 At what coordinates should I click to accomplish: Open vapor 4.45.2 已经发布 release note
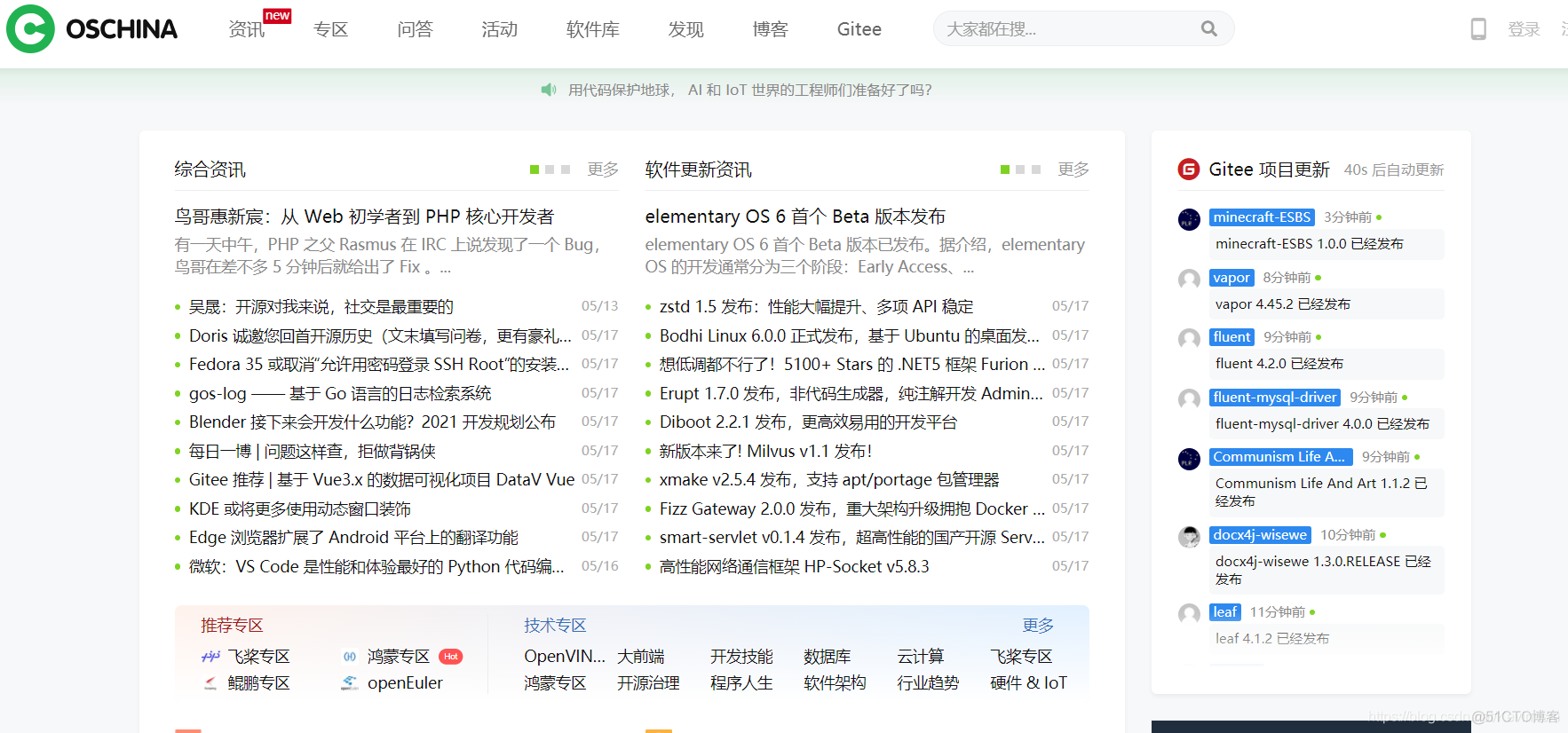click(x=1327, y=304)
